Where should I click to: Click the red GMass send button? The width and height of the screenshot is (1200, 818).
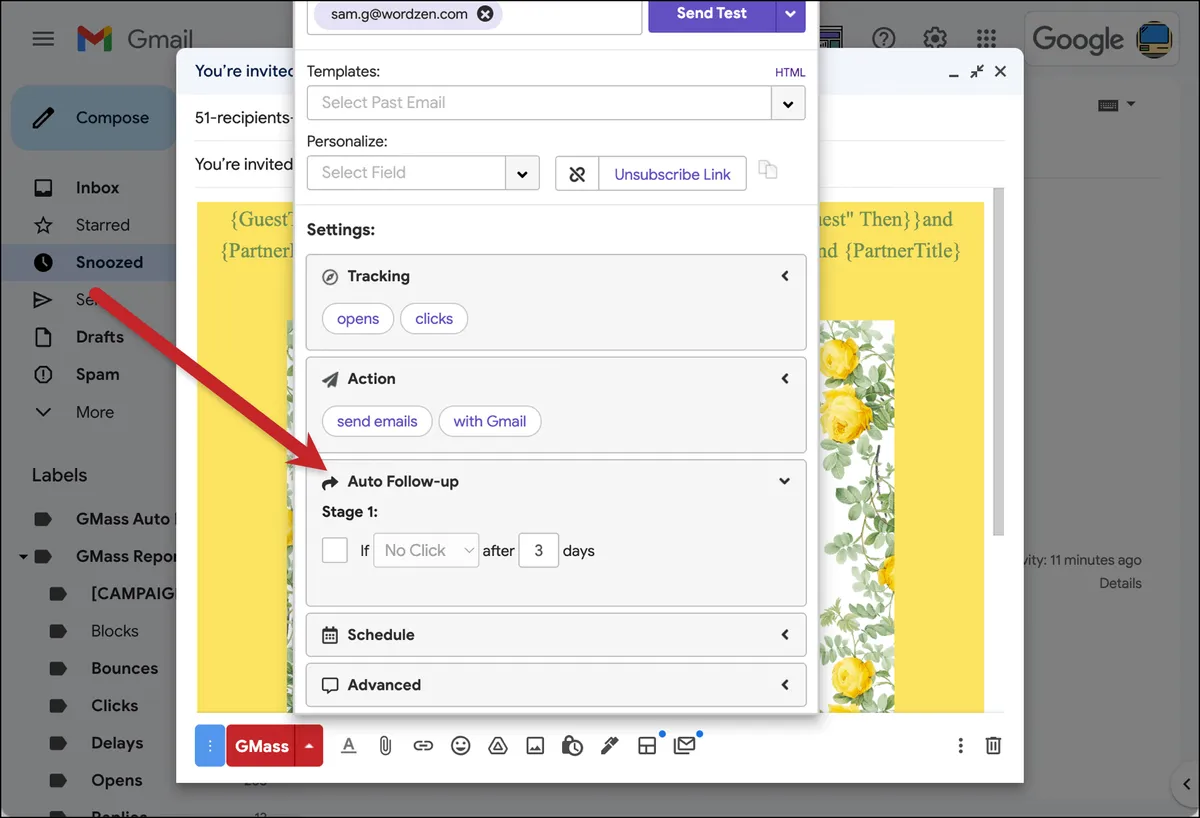coord(262,746)
